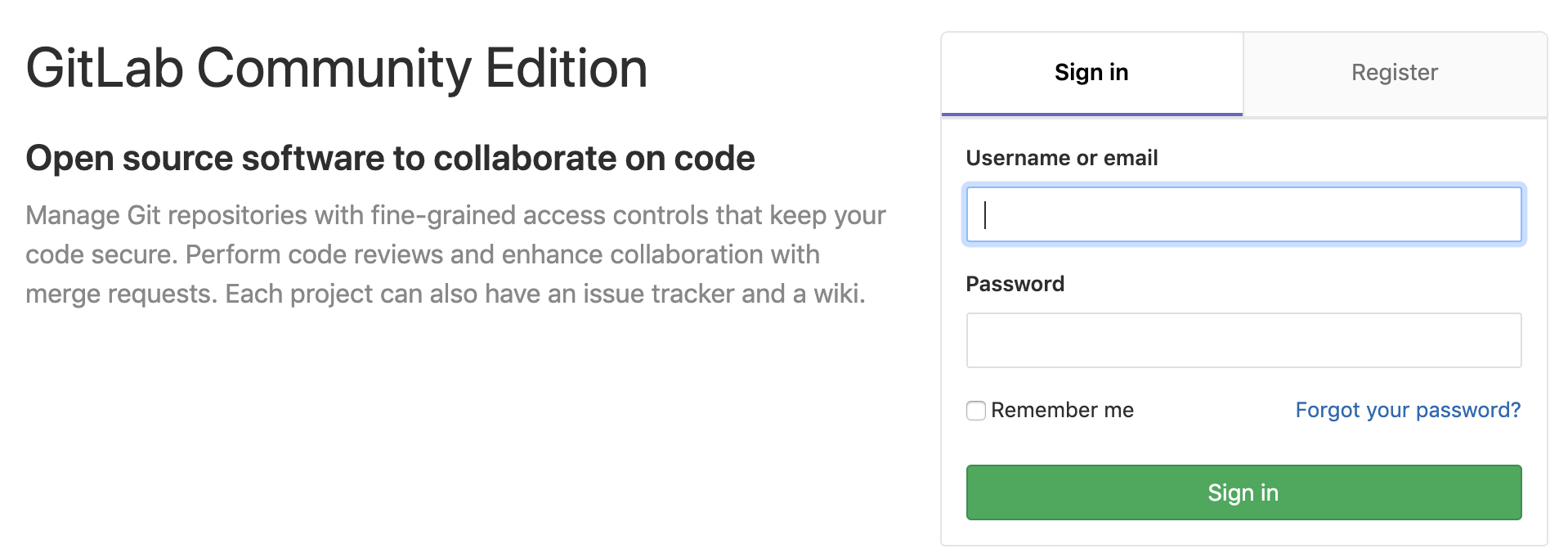
Task: Select the Sign in tab
Action: (1091, 73)
